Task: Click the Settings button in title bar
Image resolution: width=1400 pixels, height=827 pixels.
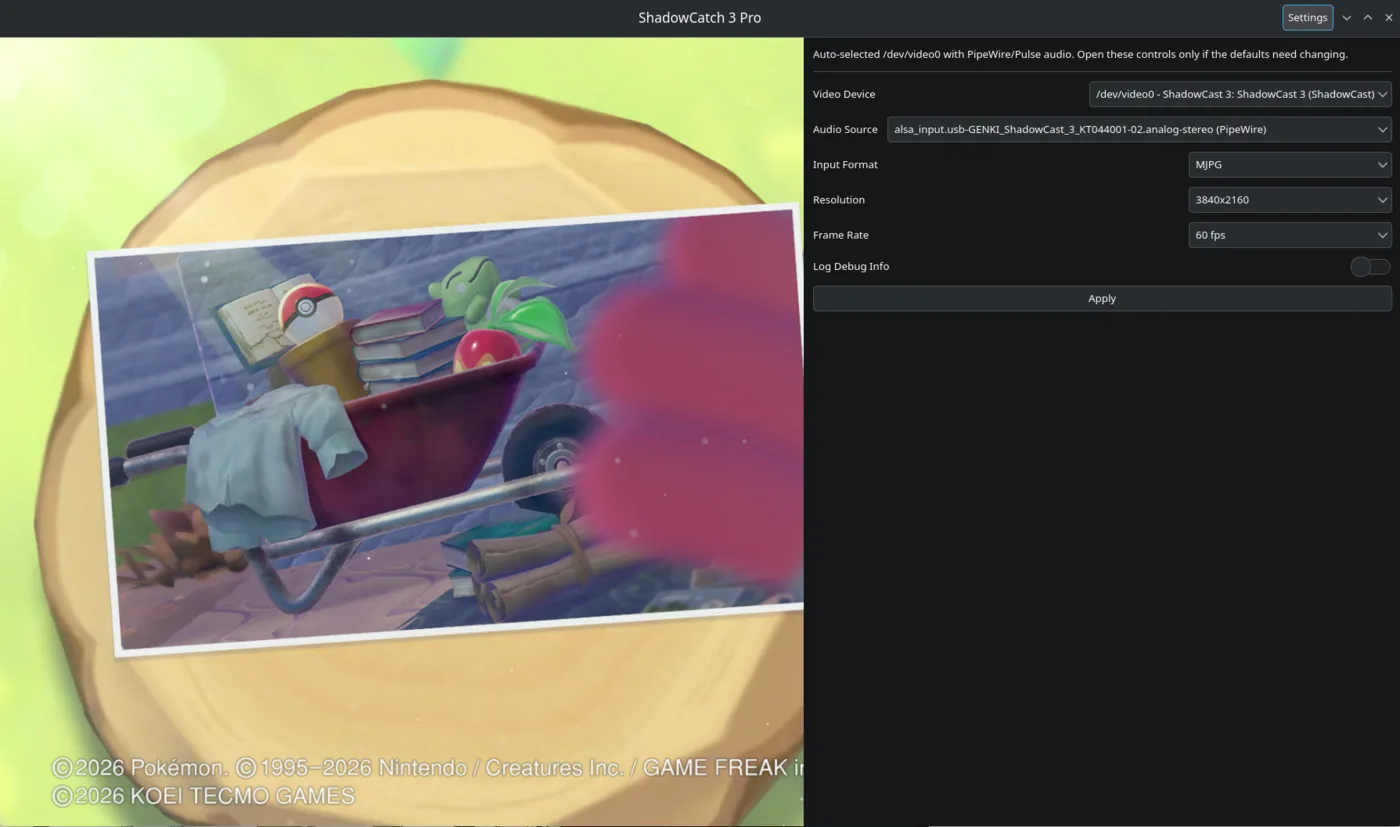Action: point(1307,18)
